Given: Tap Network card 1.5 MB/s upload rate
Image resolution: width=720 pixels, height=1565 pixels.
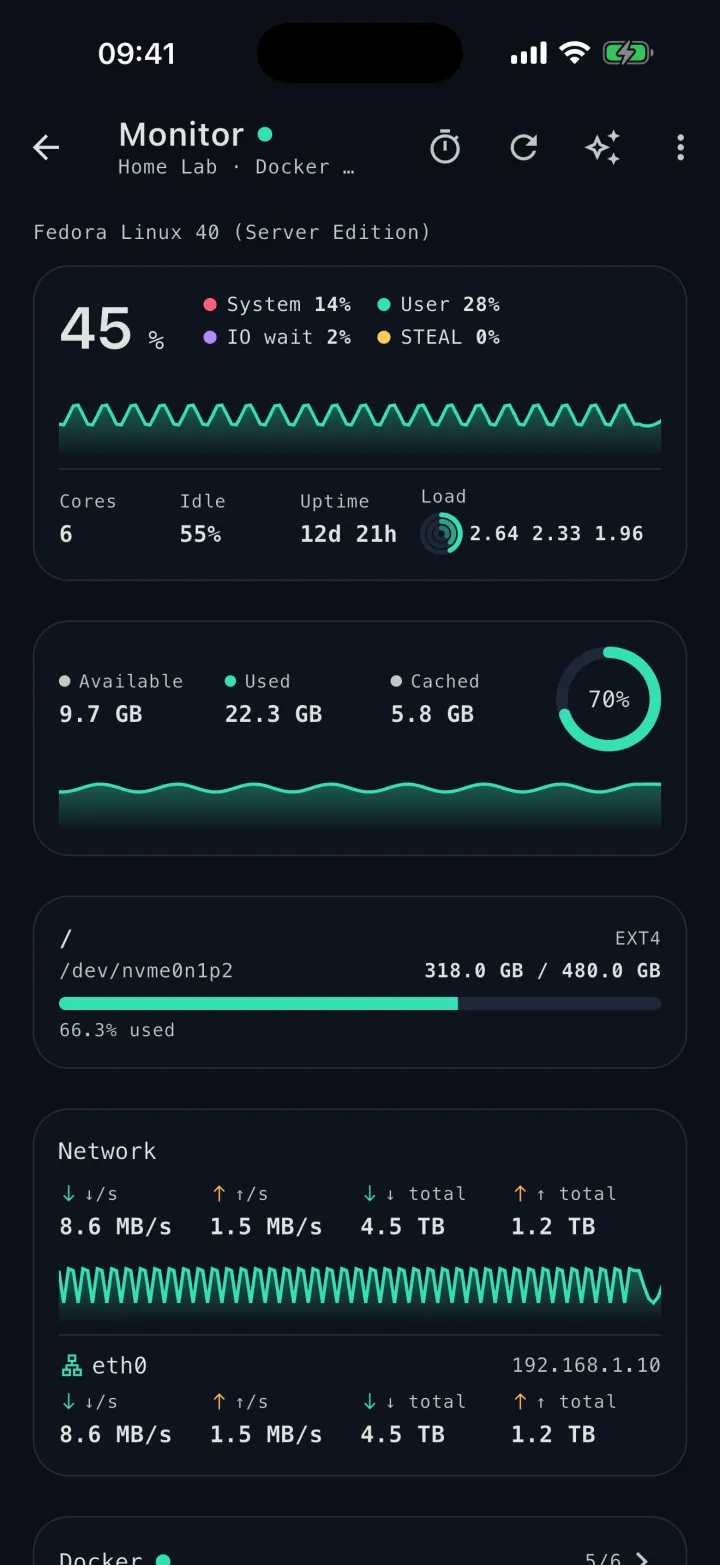Looking at the screenshot, I should [266, 1226].
